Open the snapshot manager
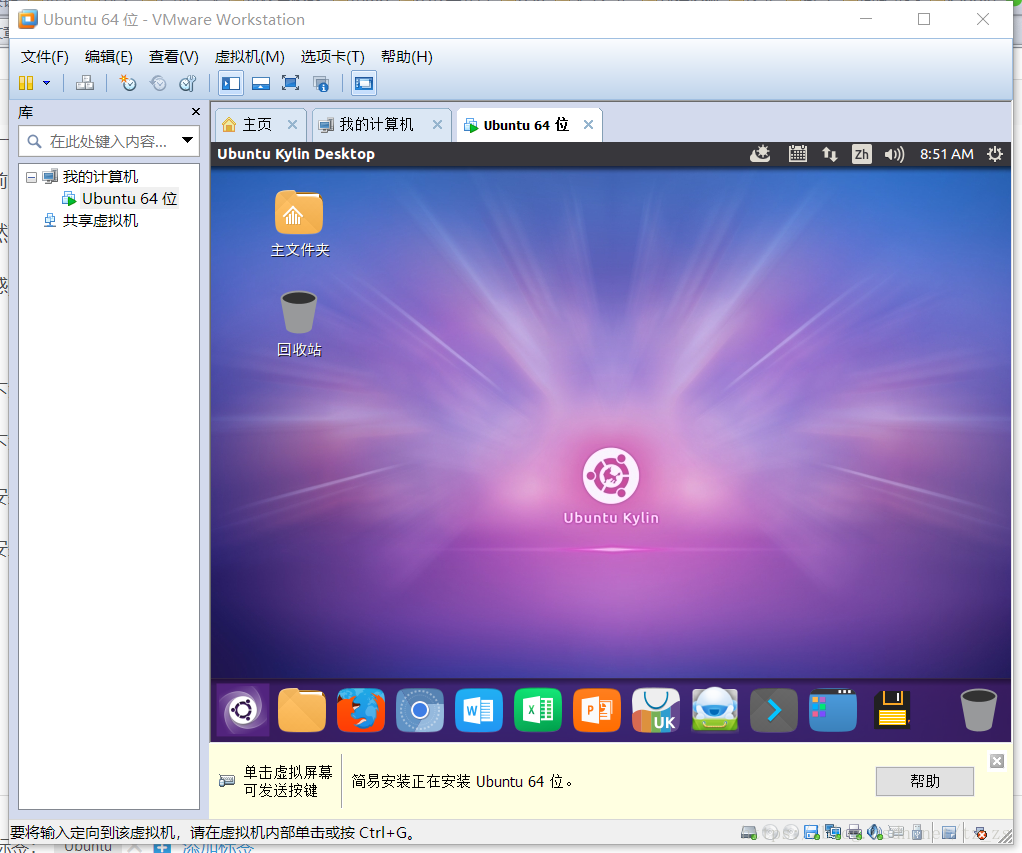1022x853 pixels. pyautogui.click(x=188, y=83)
